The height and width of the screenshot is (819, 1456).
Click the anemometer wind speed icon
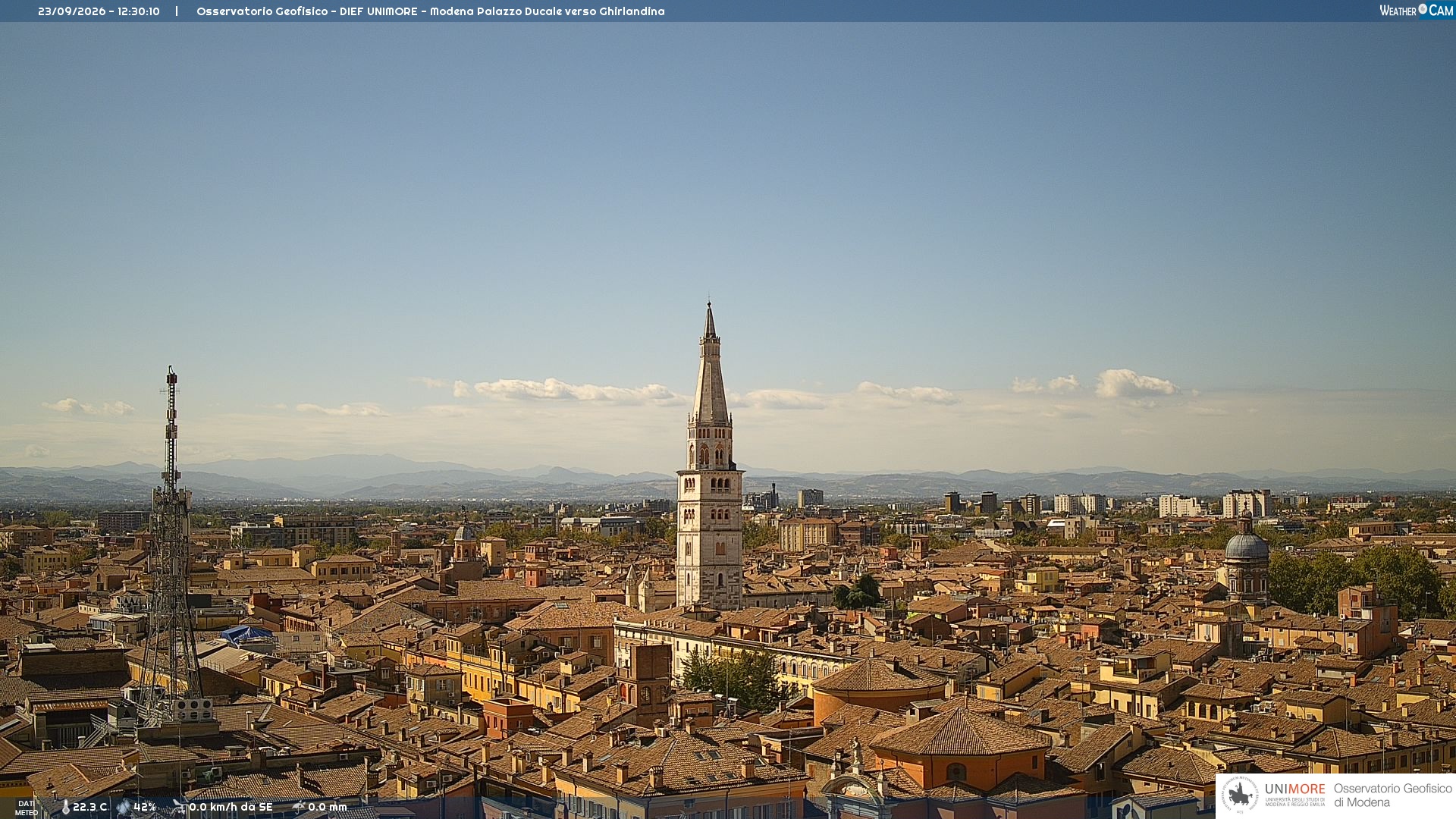pyautogui.click(x=179, y=807)
